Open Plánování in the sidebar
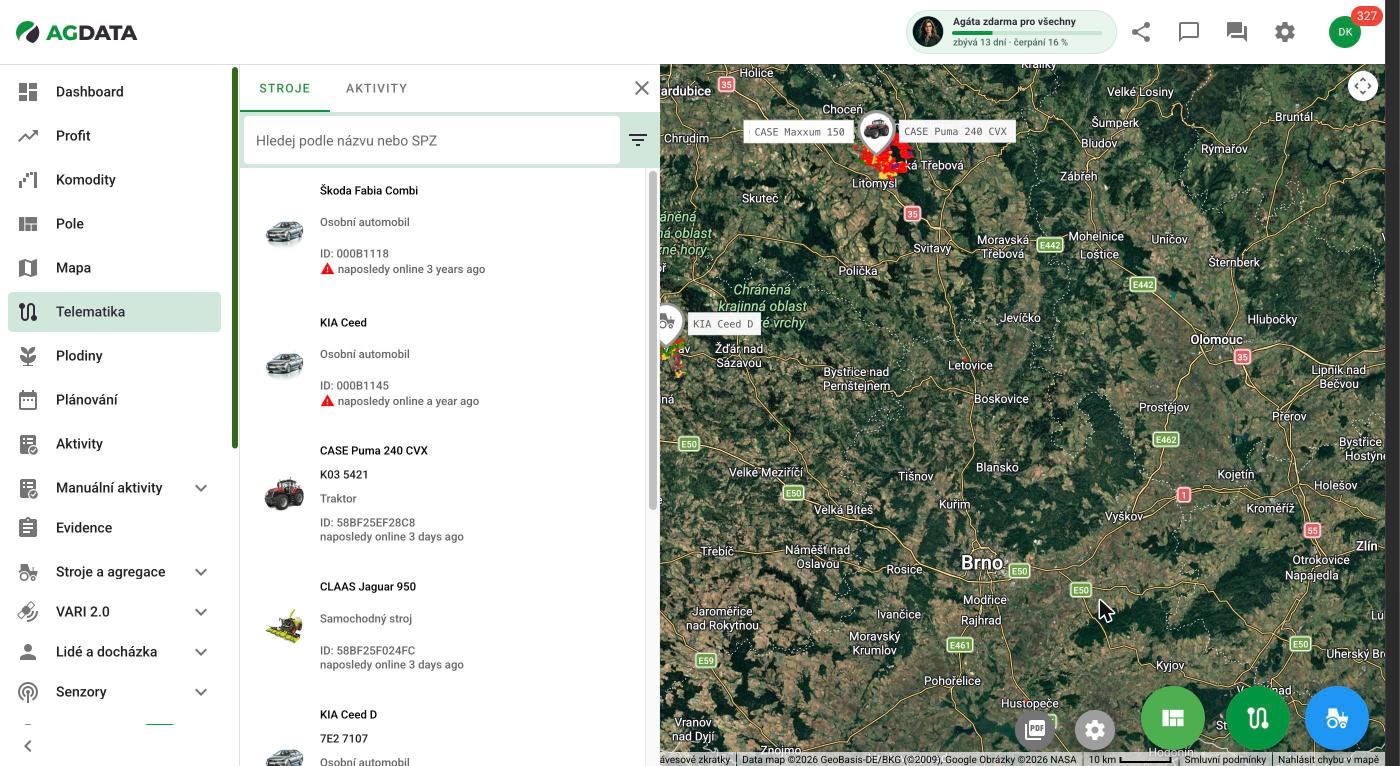This screenshot has height=766, width=1400. pos(114,400)
